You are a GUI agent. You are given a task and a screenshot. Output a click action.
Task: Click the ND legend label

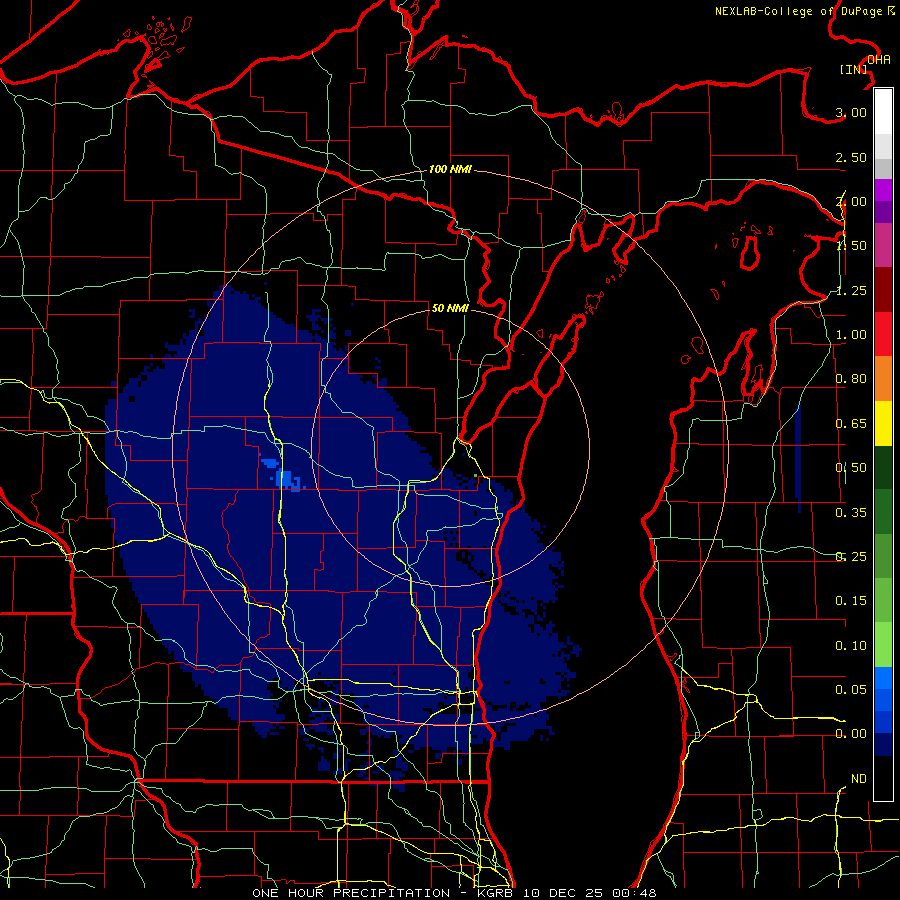pyautogui.click(x=859, y=779)
